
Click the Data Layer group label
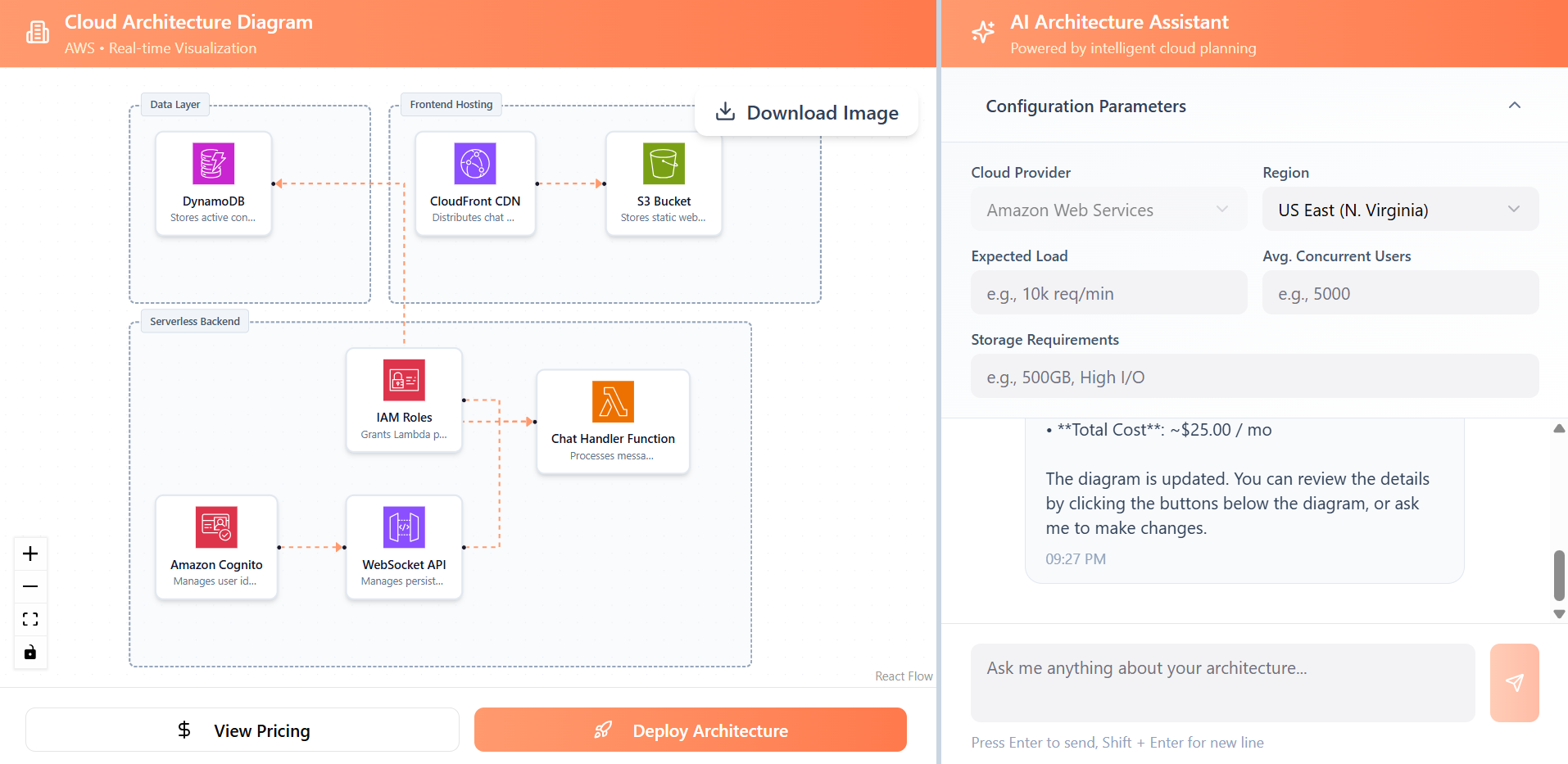[x=174, y=104]
